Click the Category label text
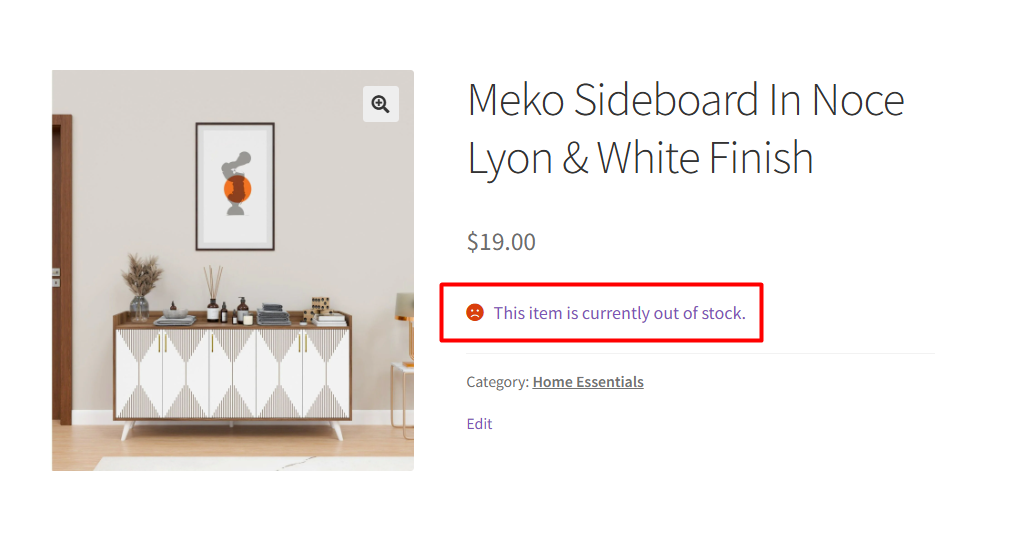The image size is (1014, 544). point(497,382)
